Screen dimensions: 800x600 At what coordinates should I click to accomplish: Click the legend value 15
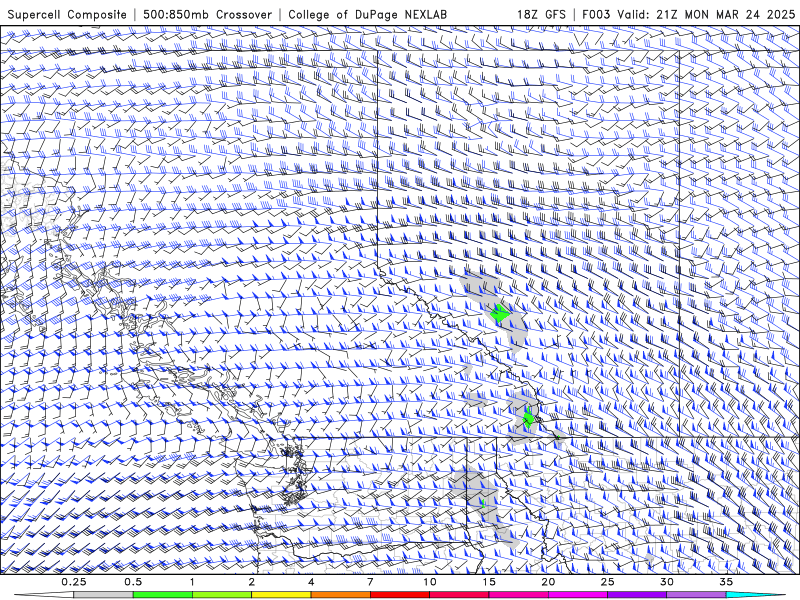(489, 582)
